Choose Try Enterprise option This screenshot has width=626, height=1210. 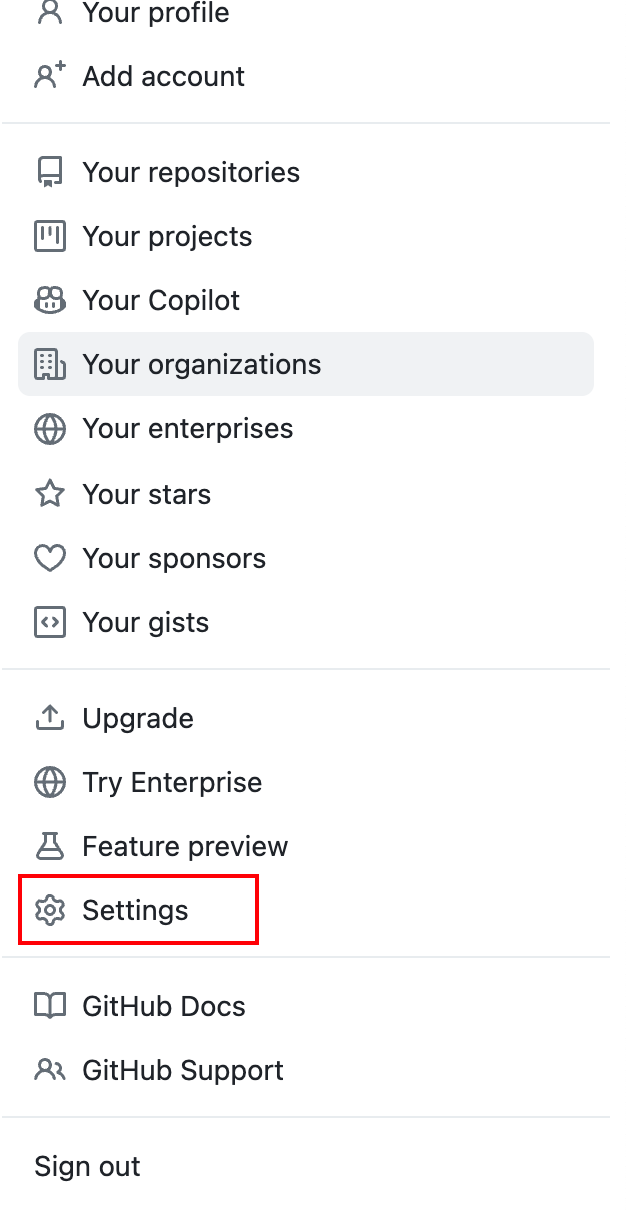pos(306,782)
